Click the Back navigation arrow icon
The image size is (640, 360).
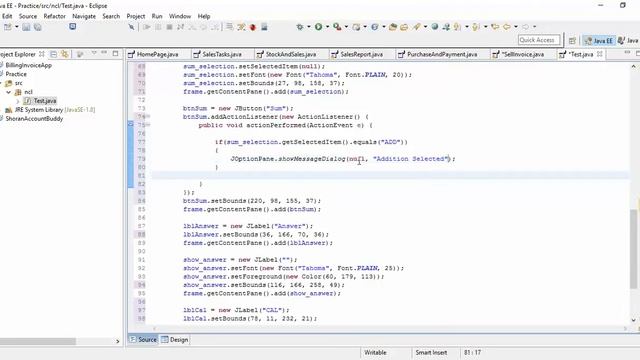coord(507,27)
